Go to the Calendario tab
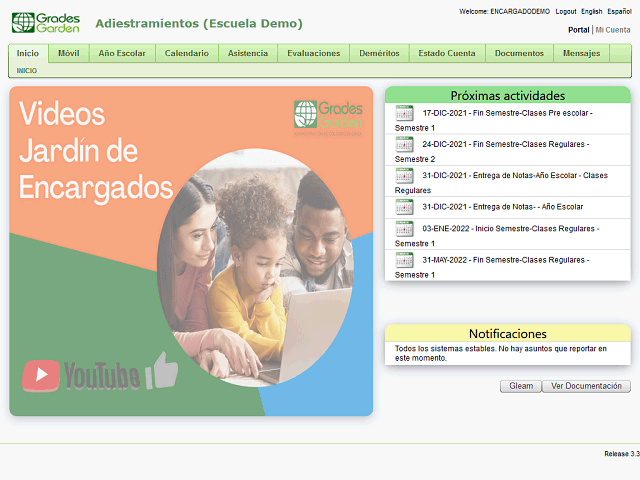This screenshot has height=480, width=640. pyautogui.click(x=187, y=53)
